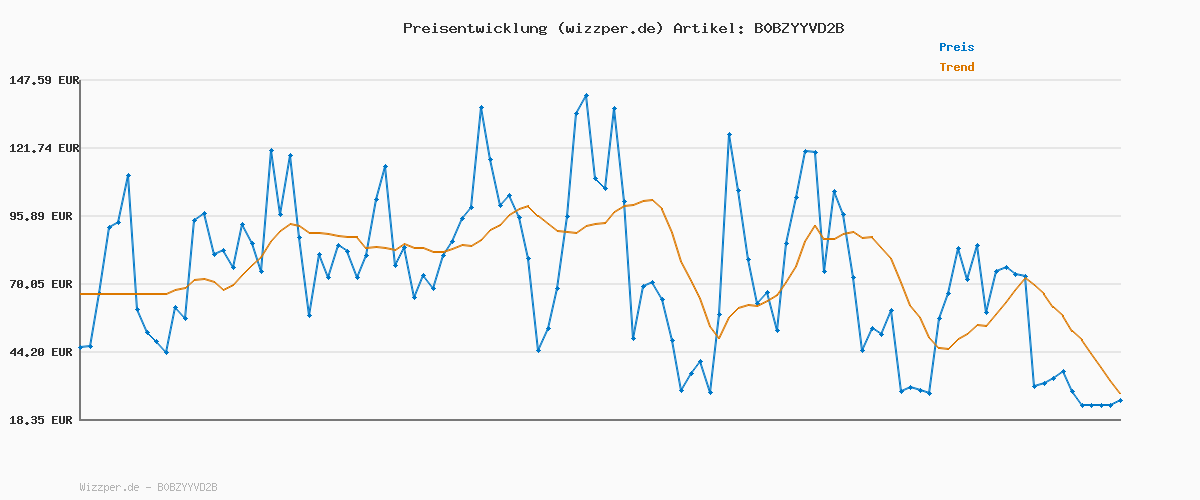Click the first data point of the price line
The width and height of the screenshot is (1200, 500).
81,347
